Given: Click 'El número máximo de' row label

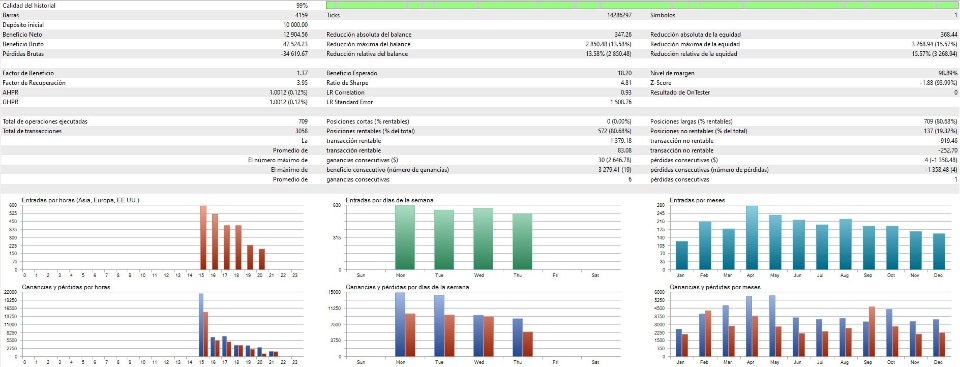Looking at the screenshot, I should [277, 160].
